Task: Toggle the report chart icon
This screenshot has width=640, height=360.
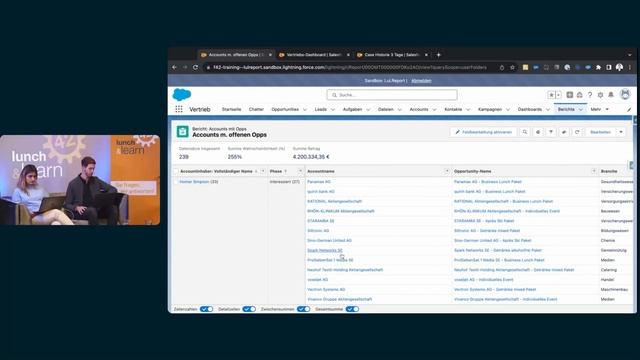Action: (538, 132)
